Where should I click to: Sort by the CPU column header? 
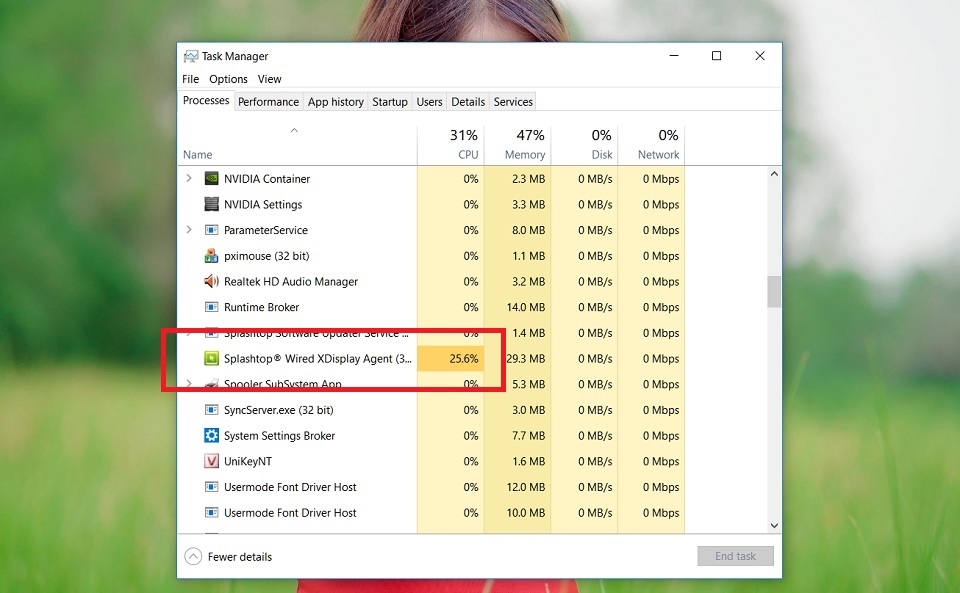click(451, 144)
